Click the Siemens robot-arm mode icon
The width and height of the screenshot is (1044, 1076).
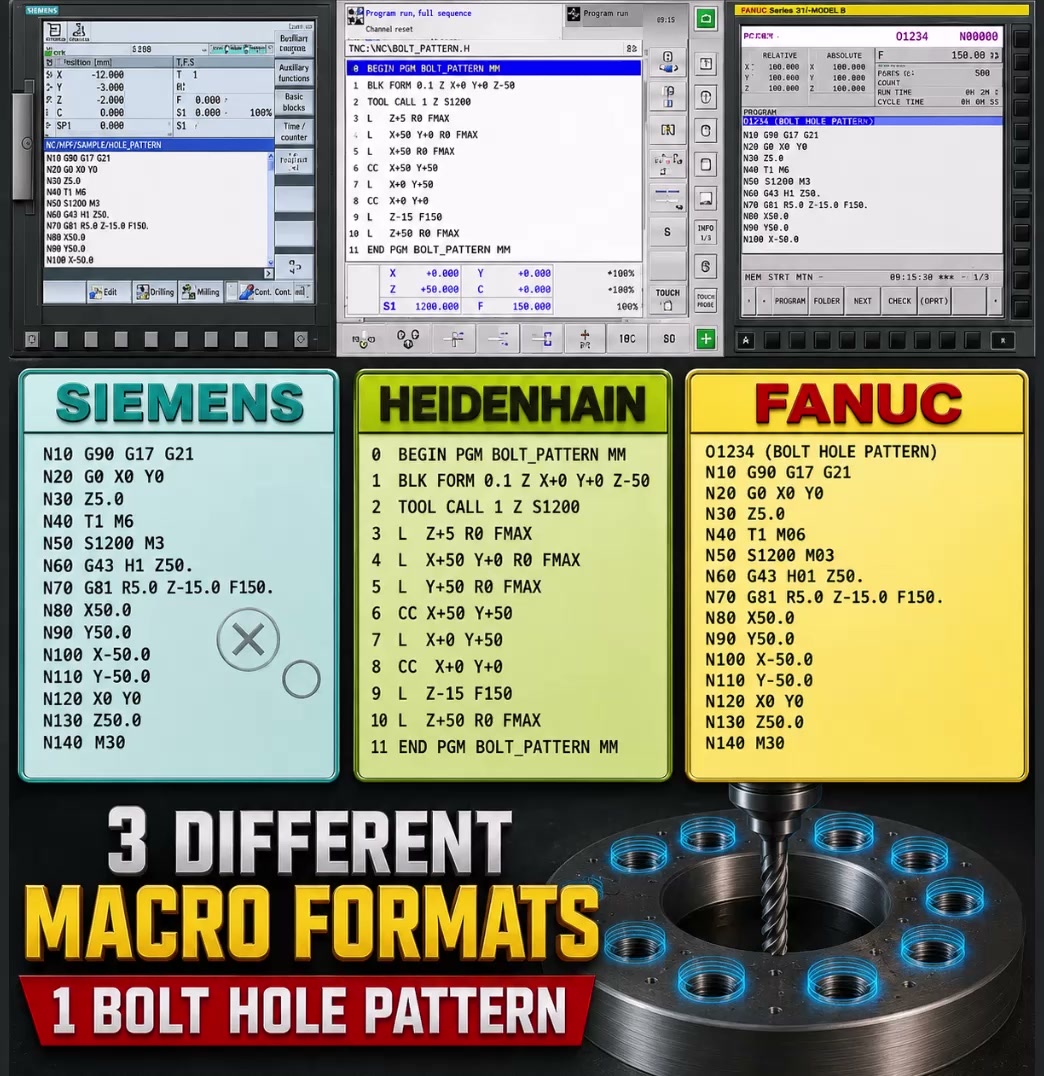79,30
